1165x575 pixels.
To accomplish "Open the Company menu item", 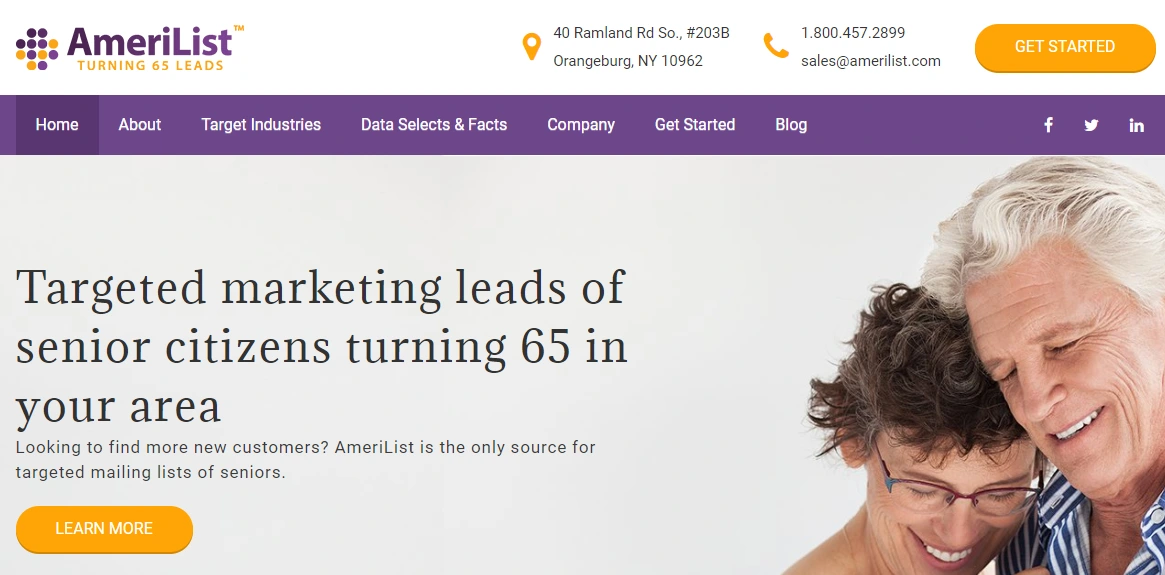I will click(x=581, y=125).
